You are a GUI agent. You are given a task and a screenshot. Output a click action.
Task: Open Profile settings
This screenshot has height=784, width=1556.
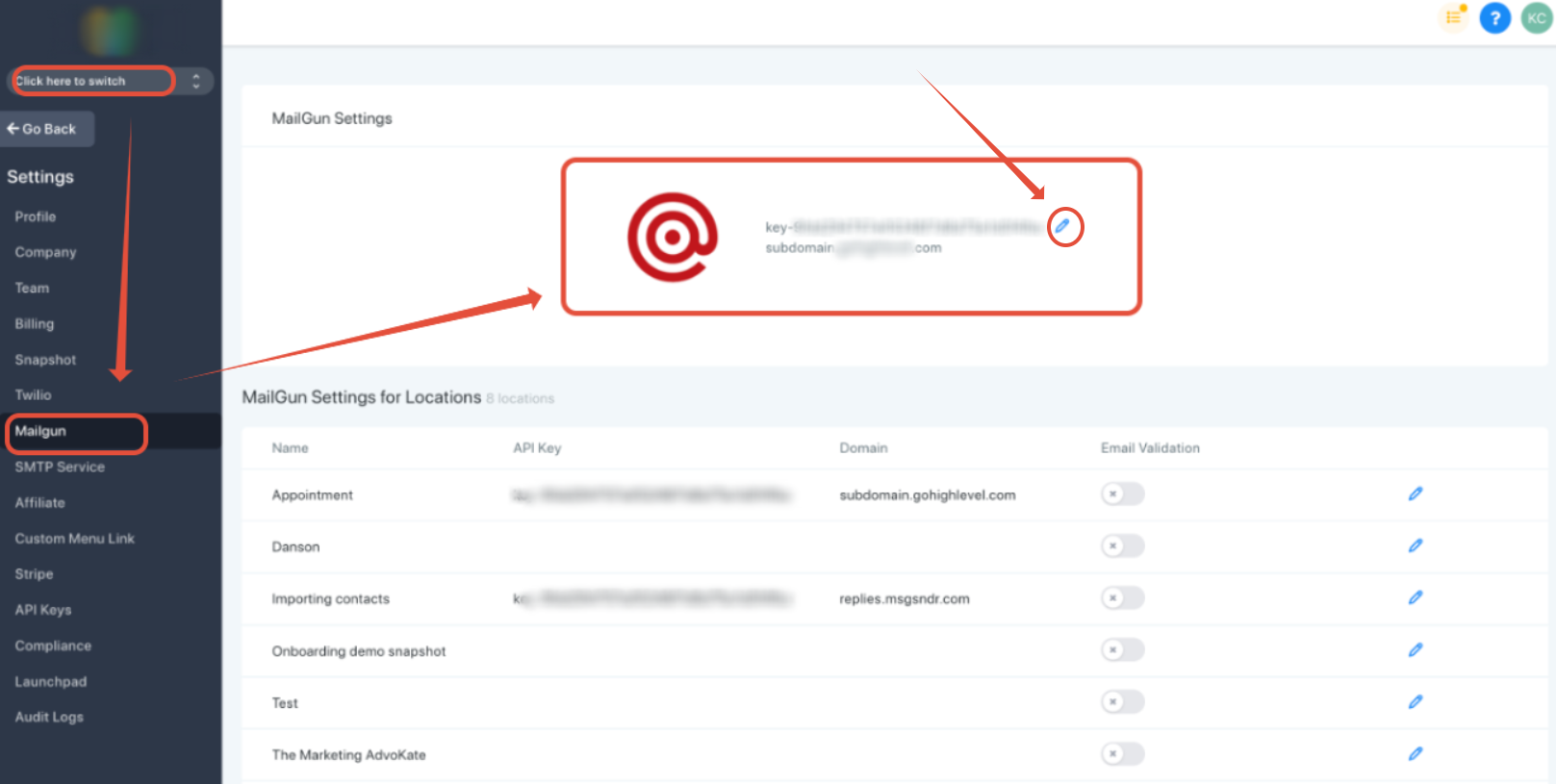point(36,216)
